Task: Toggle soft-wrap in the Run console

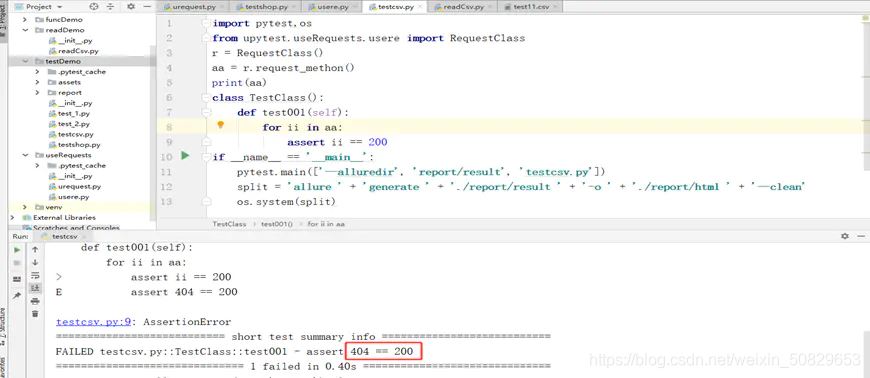Action: (36, 275)
